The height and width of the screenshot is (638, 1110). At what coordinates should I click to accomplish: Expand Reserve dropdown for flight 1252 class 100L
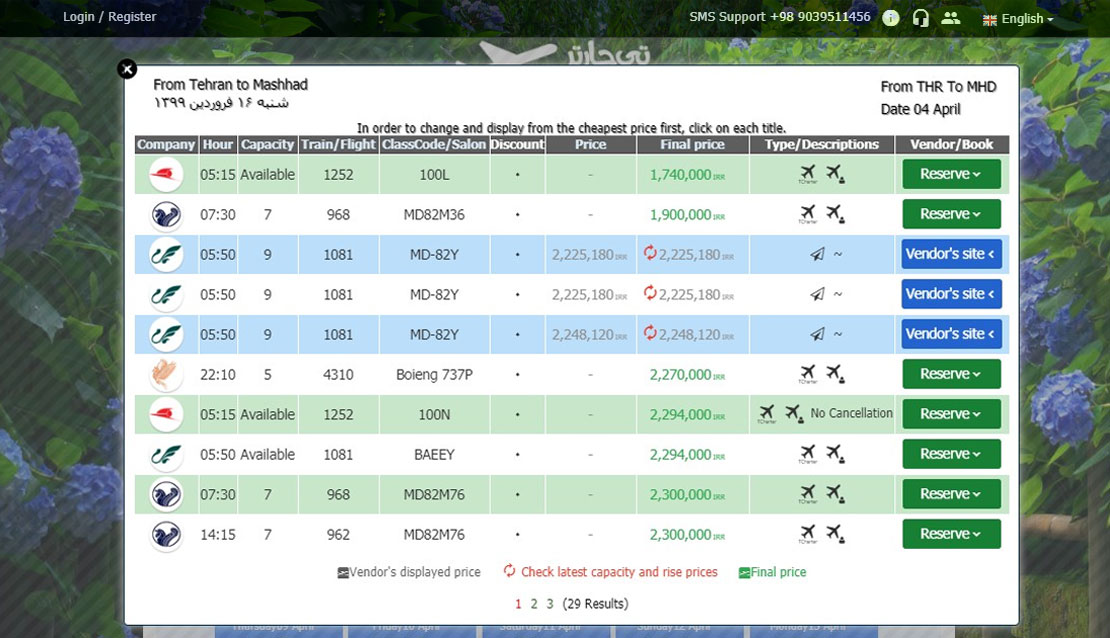(x=951, y=174)
